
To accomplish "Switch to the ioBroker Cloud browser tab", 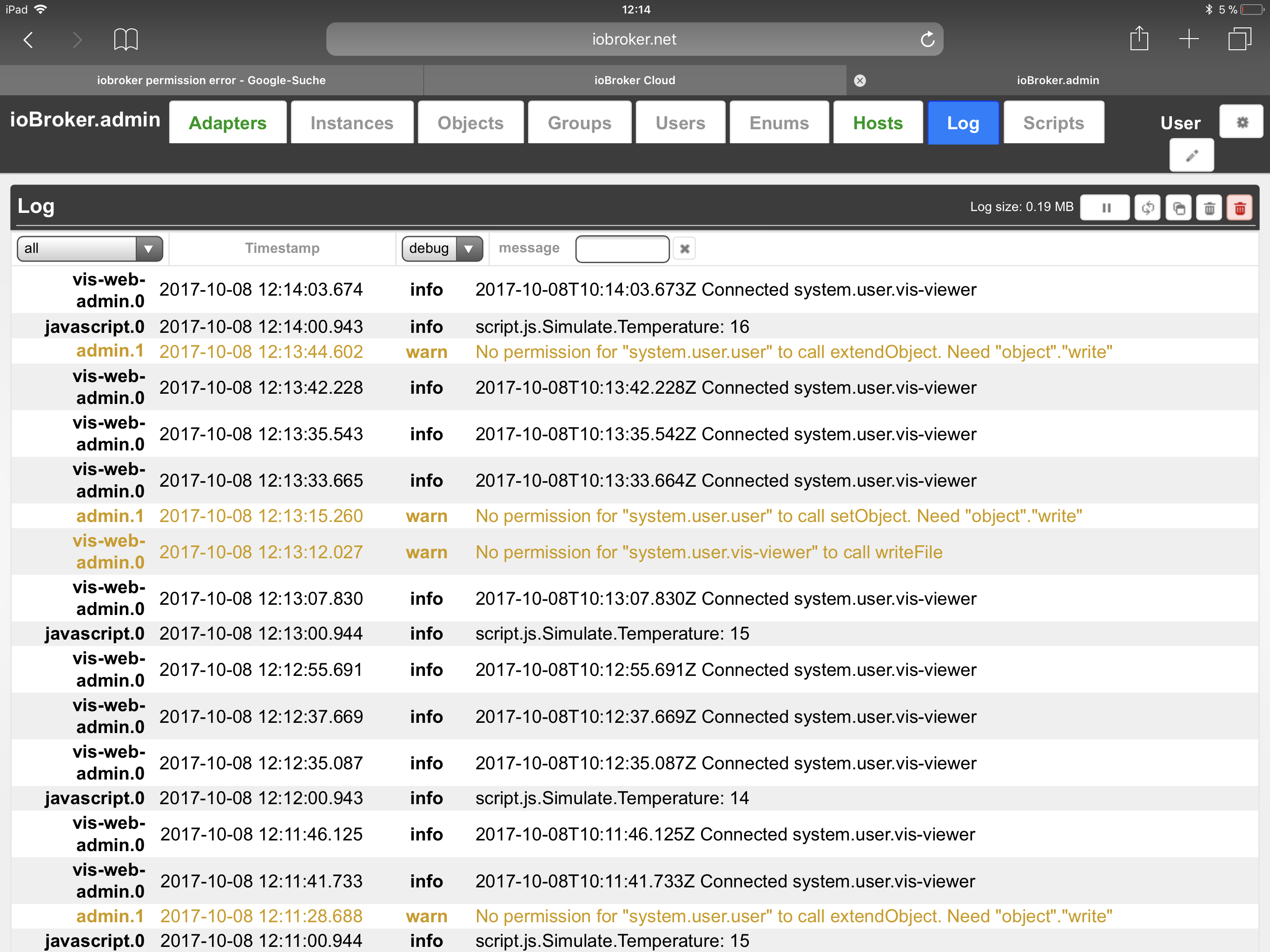I will tap(635, 80).
